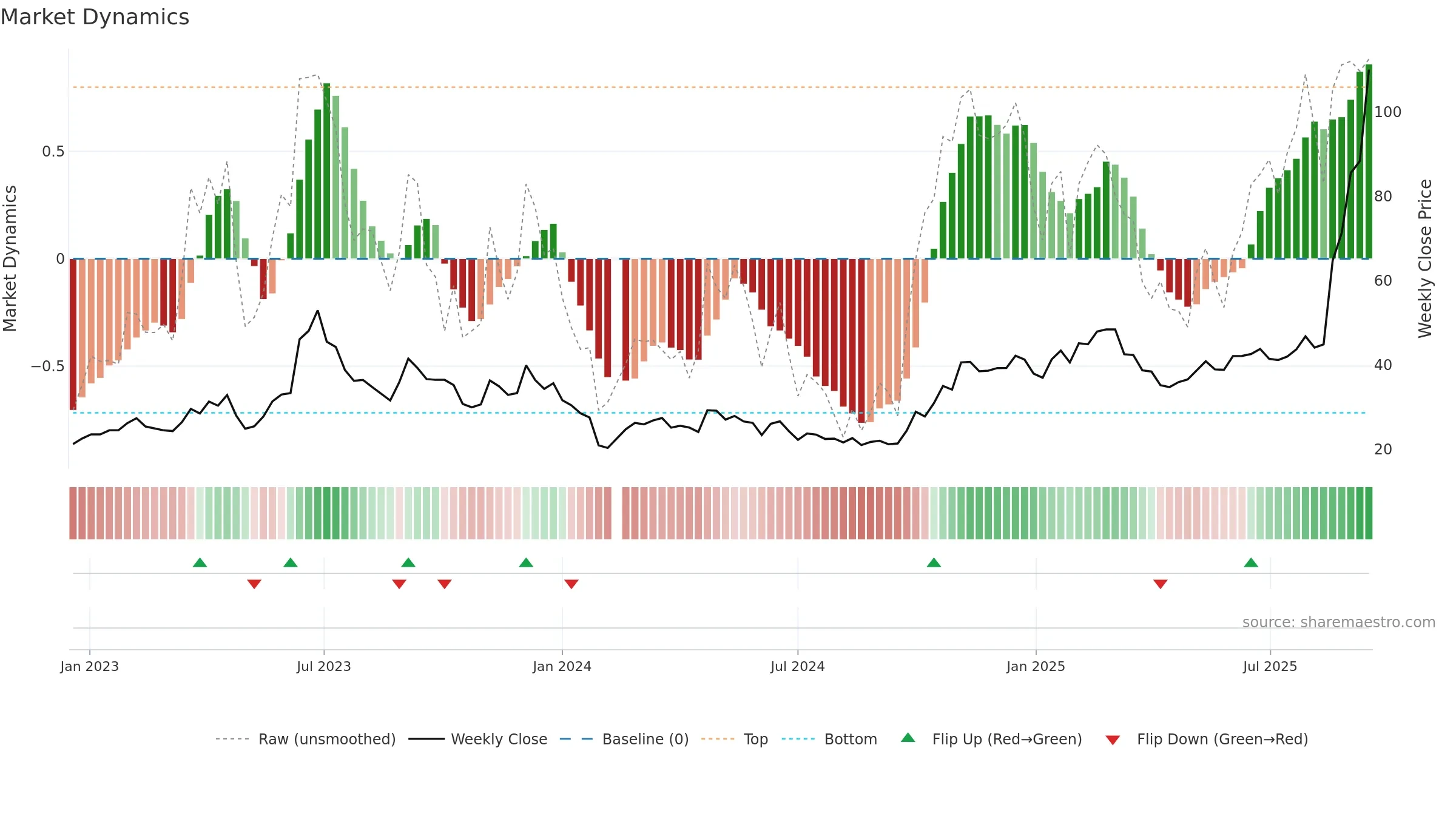This screenshot has height=819, width=1456.
Task: Click the Jul 2024 x-axis label
Action: (798, 666)
